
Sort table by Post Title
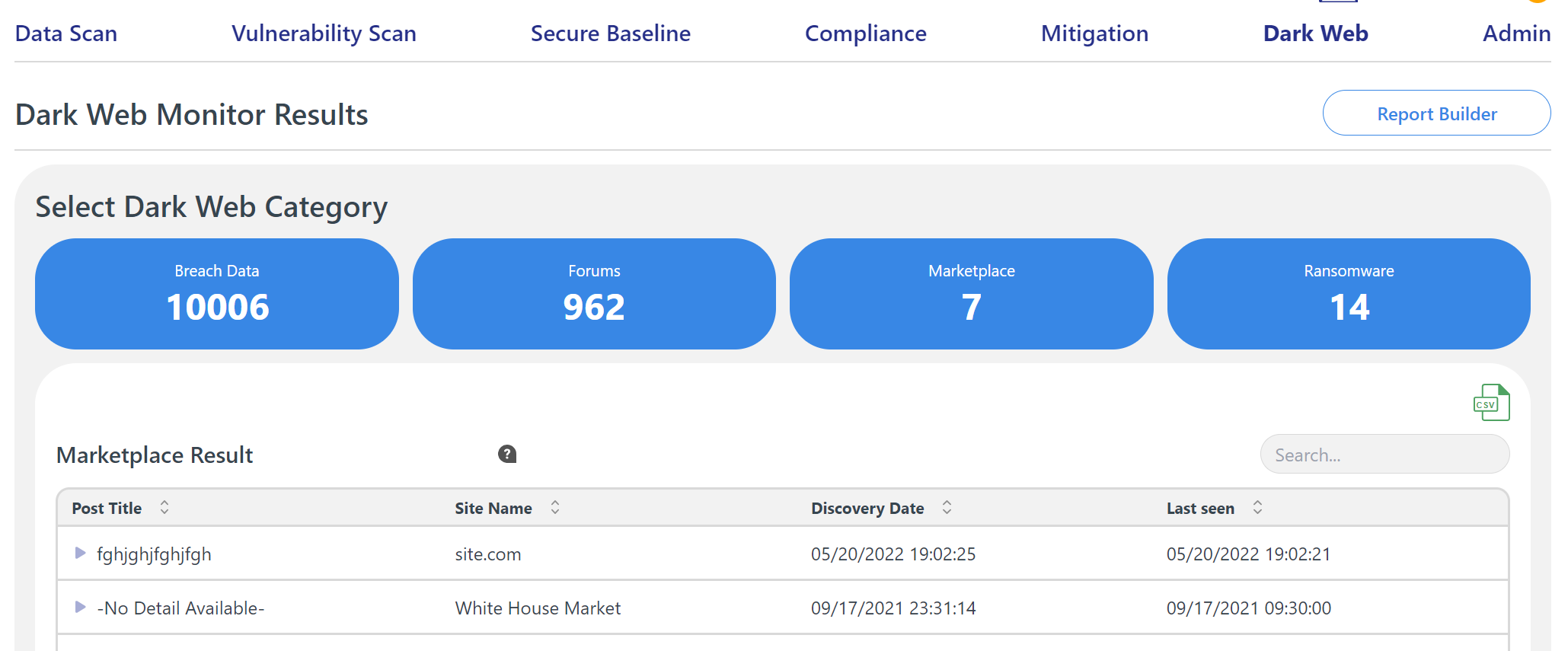[164, 508]
